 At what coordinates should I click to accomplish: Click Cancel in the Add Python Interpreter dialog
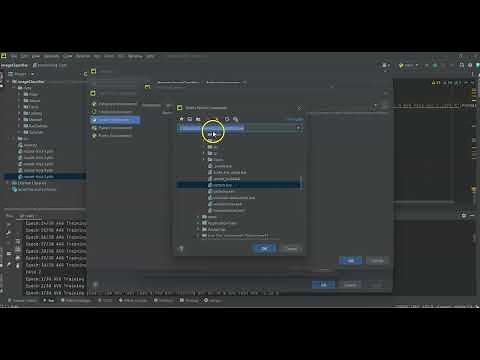pos(377,261)
